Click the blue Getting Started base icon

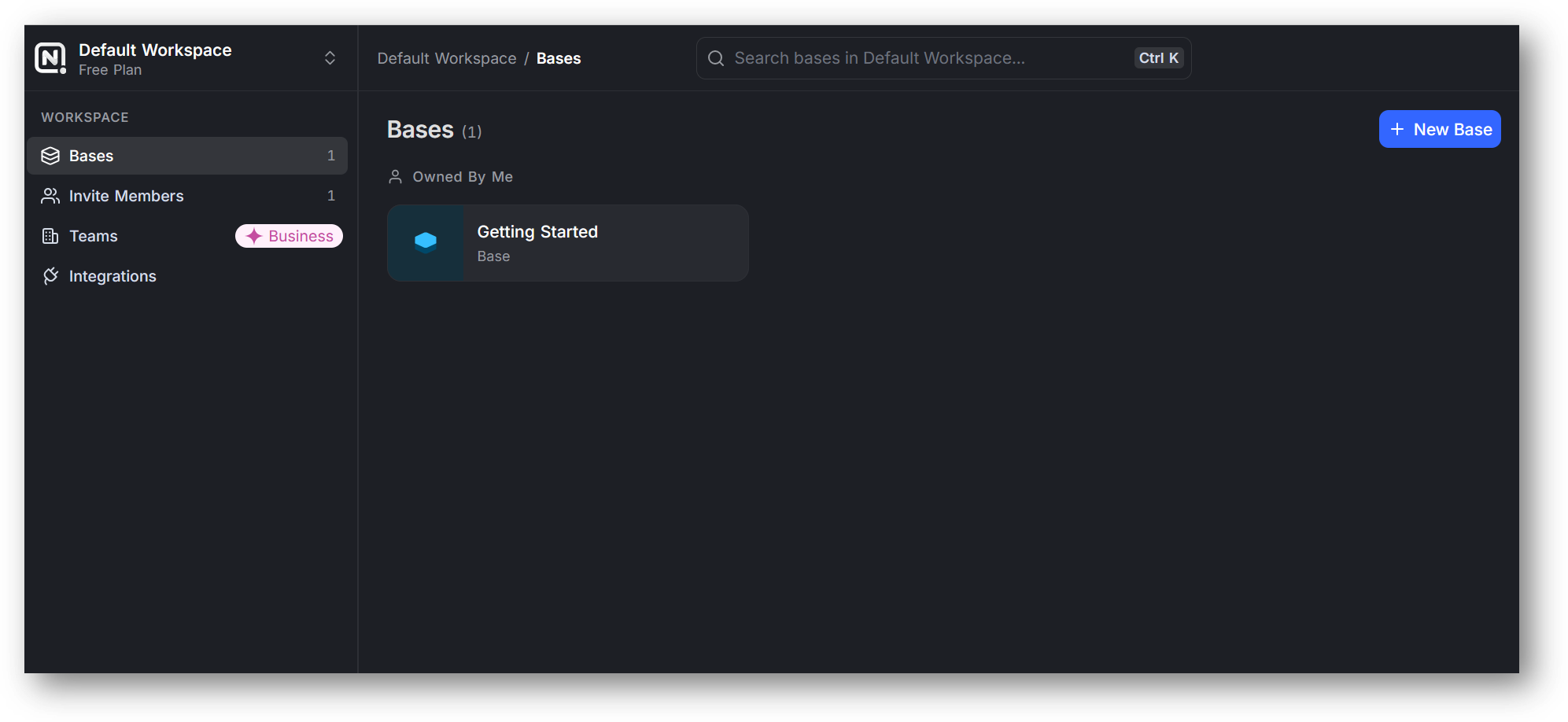(x=426, y=242)
